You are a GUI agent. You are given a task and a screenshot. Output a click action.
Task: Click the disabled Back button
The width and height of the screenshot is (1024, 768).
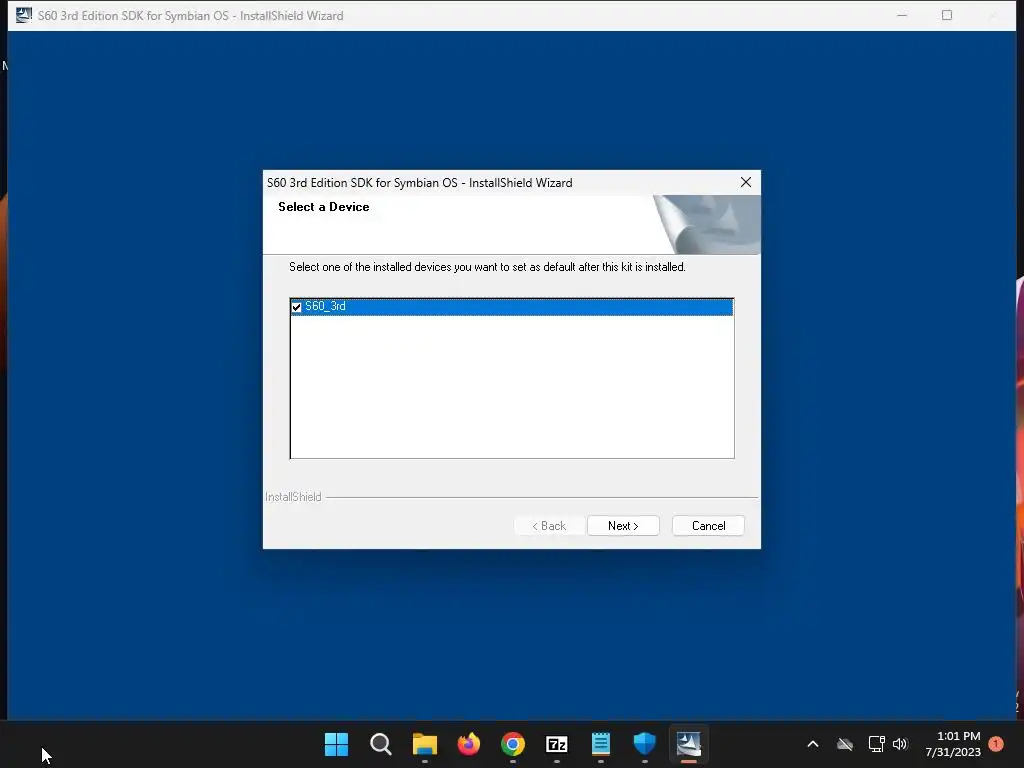click(x=549, y=526)
